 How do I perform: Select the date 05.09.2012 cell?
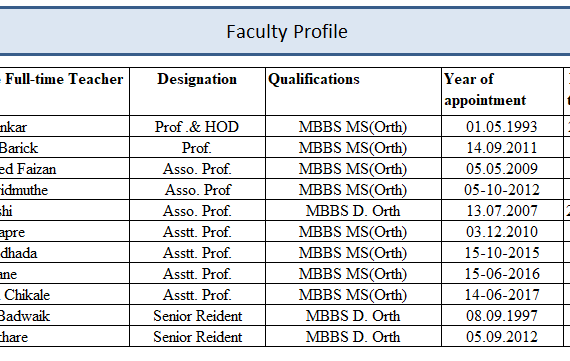[x=502, y=337]
